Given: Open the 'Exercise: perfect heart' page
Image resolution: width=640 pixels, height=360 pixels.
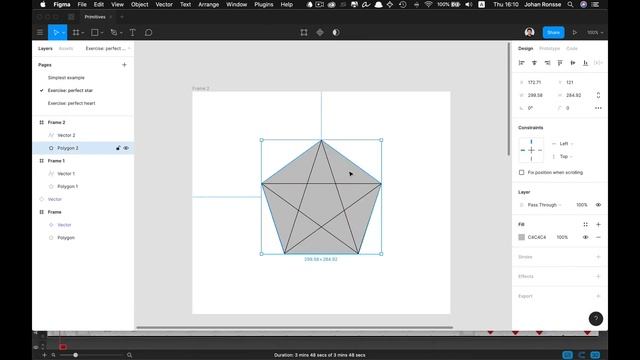Looking at the screenshot, I should pos(71,103).
